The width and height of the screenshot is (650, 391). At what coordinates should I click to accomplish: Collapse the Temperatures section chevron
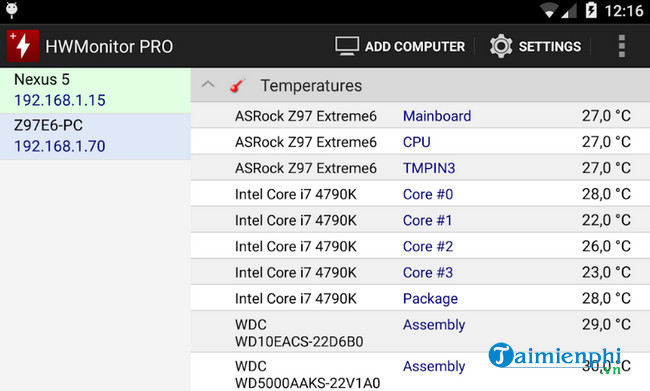(208, 85)
